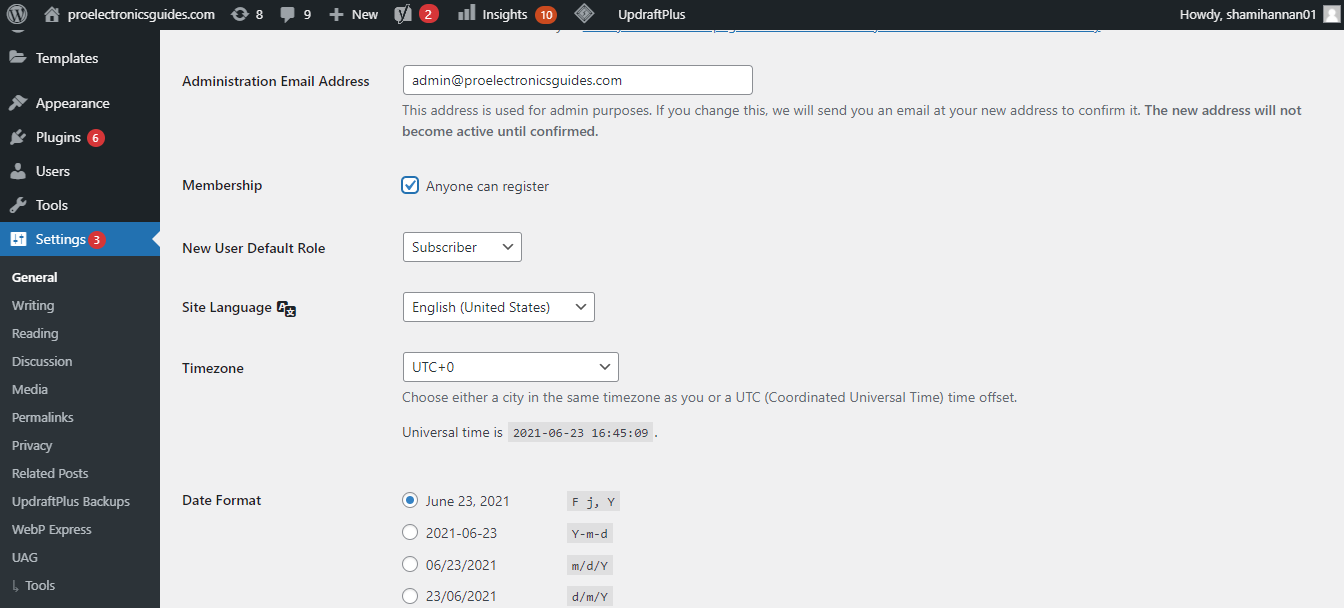Viewport: 1344px width, 608px height.
Task: Click the Yoast SEO icon
Action: [x=403, y=14]
